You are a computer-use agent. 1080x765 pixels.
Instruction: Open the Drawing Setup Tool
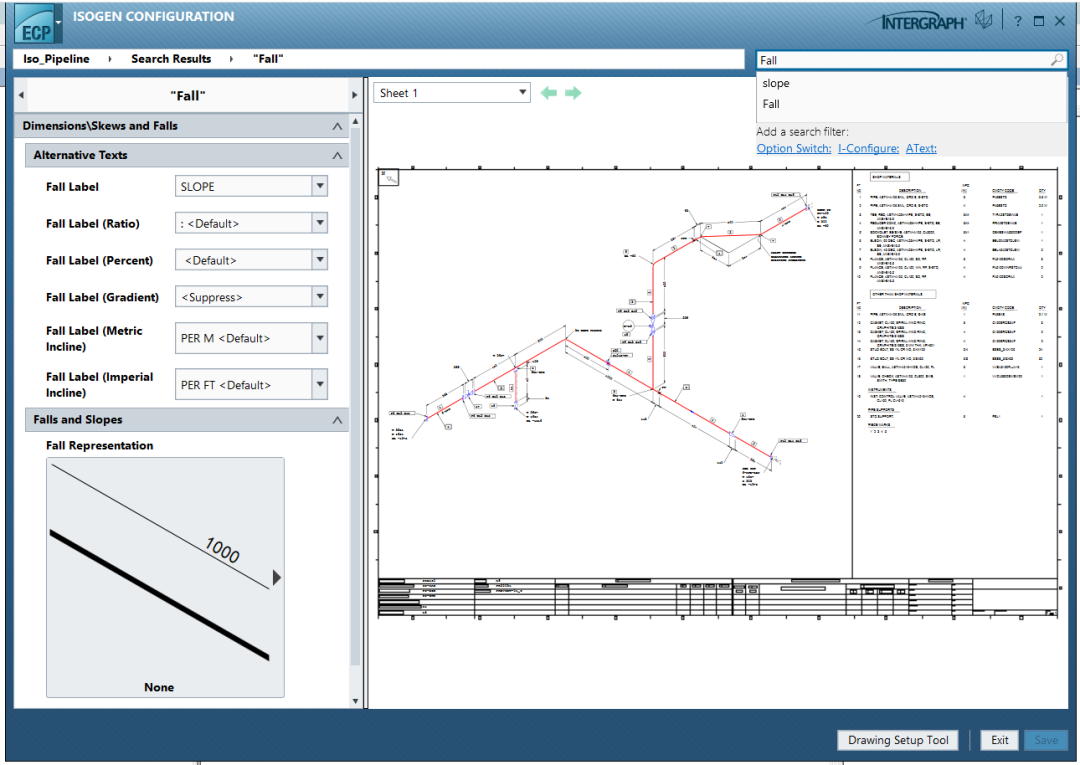point(897,740)
